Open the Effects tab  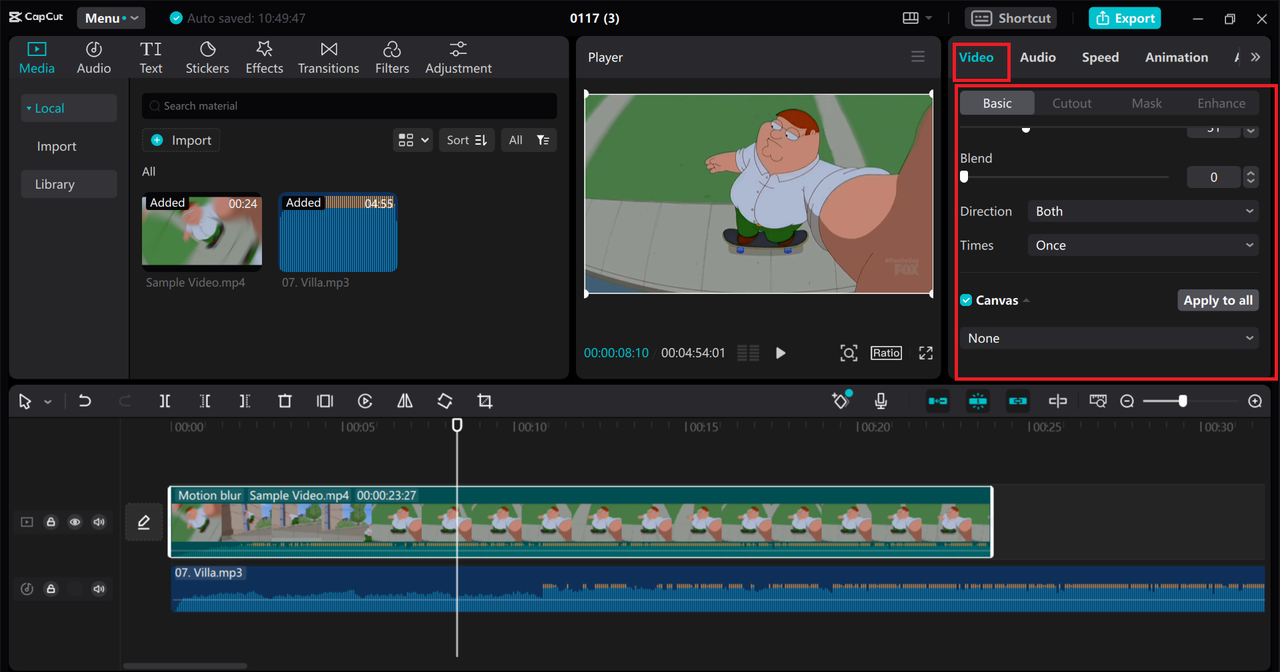tap(264, 58)
